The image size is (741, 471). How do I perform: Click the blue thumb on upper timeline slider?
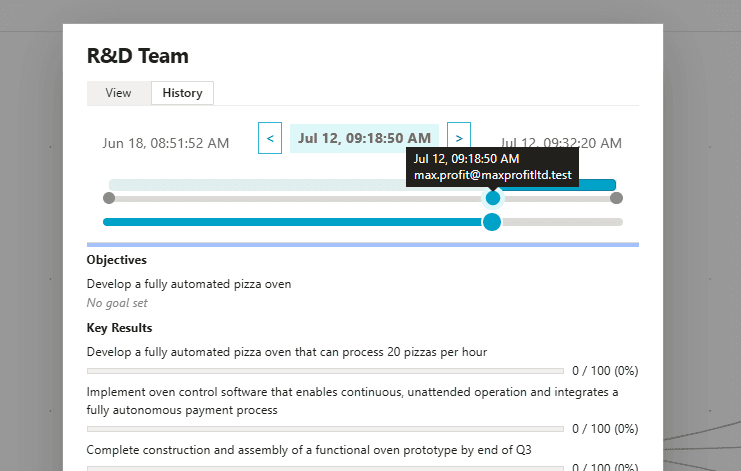click(492, 198)
